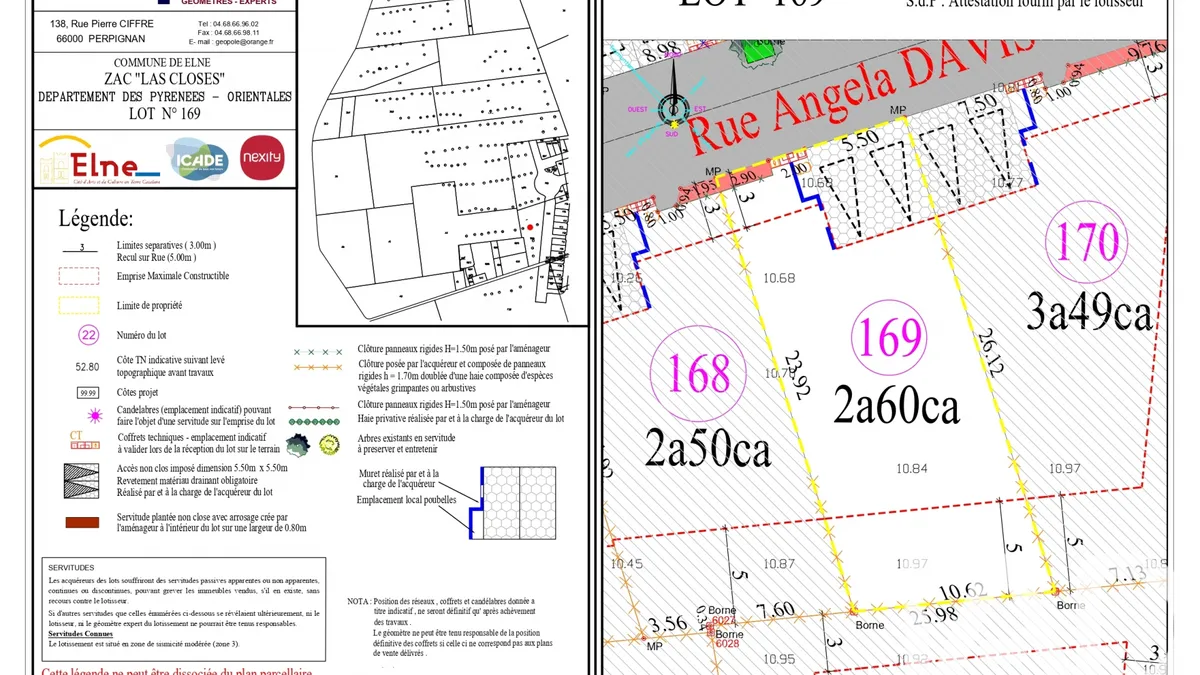Viewport: 1200px width, 675px height.
Task: Click the 'Arbres existants en servitude' label
Action: (405, 438)
